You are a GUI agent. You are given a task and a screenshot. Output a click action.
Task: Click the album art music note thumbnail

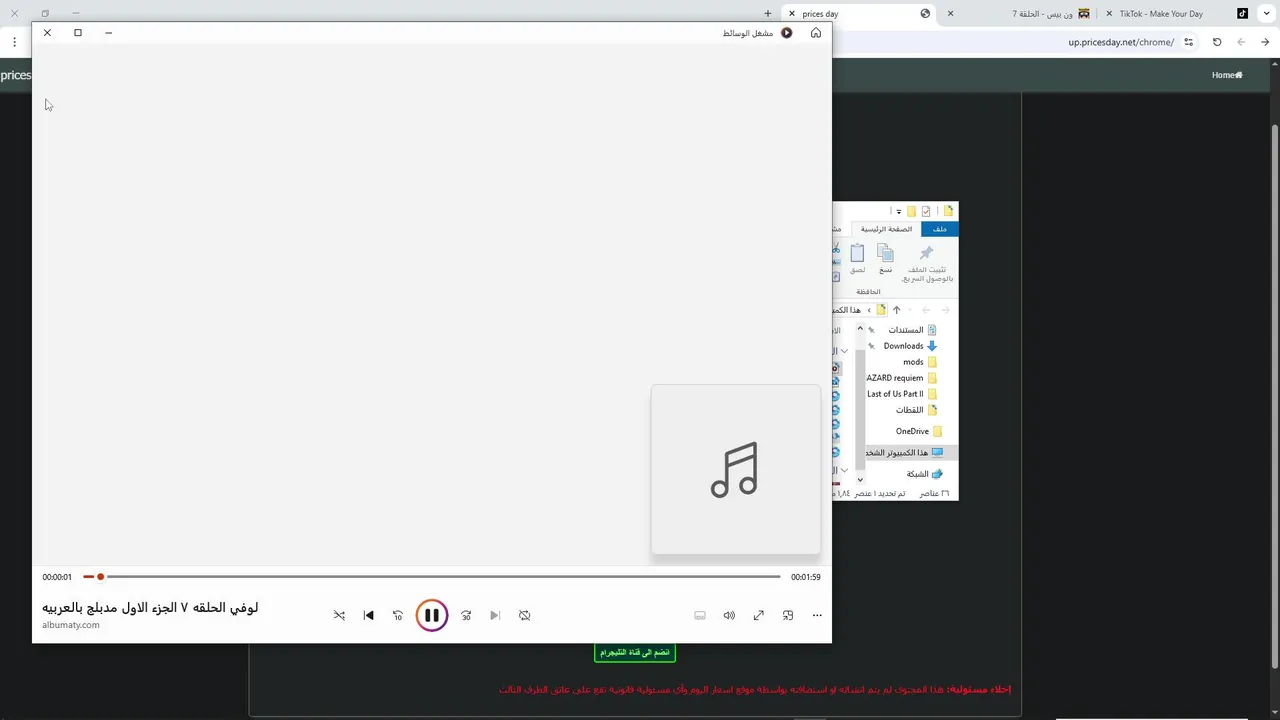point(736,469)
